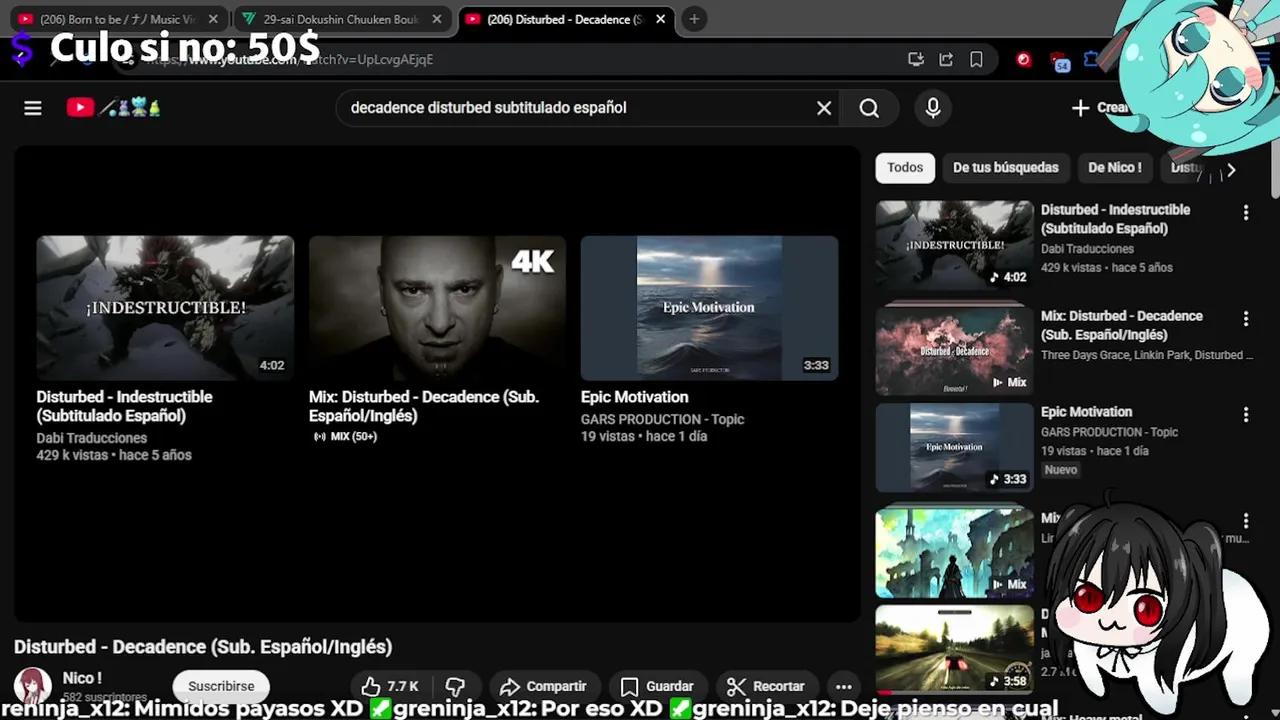Screen dimensions: 1280x720
Task: Open Nico ! channel name link
Action: (82, 678)
